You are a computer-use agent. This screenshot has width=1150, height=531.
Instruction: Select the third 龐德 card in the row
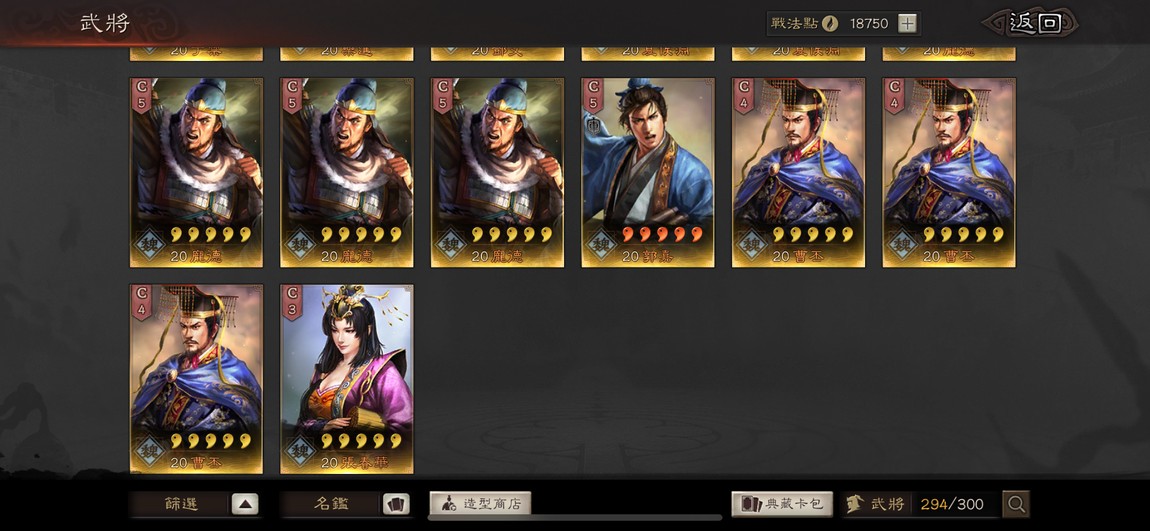(x=497, y=172)
